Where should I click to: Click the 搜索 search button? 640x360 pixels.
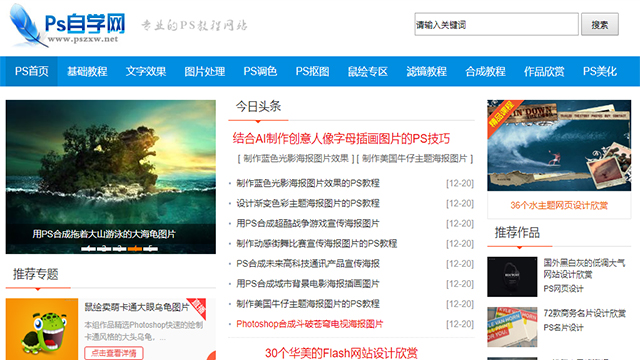click(600, 24)
